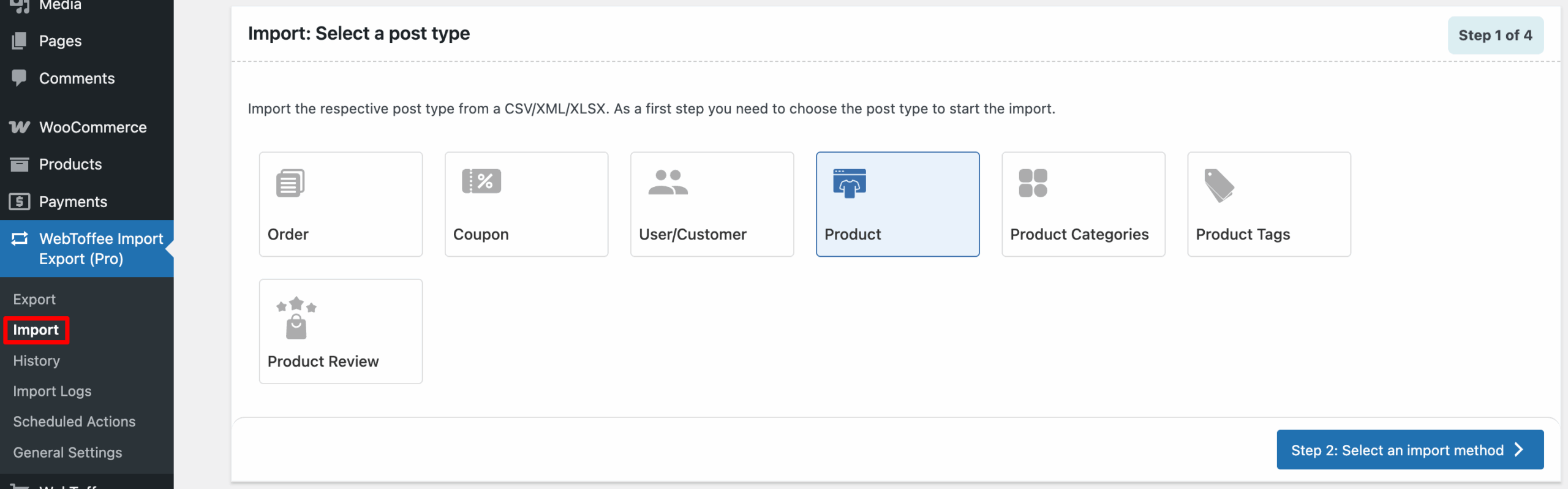
Task: Click the chevron arrow on Step 2 button
Action: pos(1519,450)
